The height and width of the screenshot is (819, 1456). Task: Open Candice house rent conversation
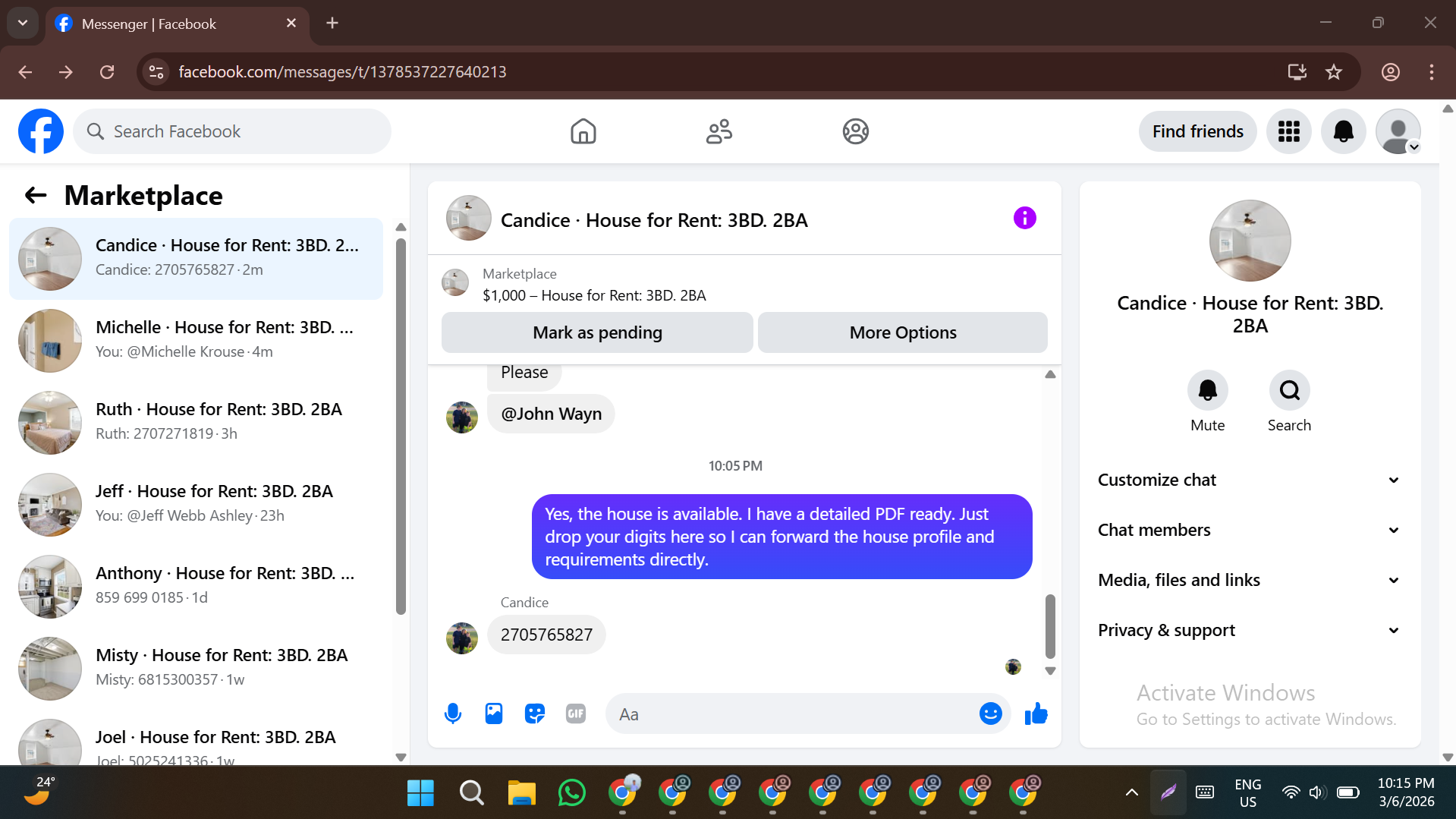click(196, 259)
